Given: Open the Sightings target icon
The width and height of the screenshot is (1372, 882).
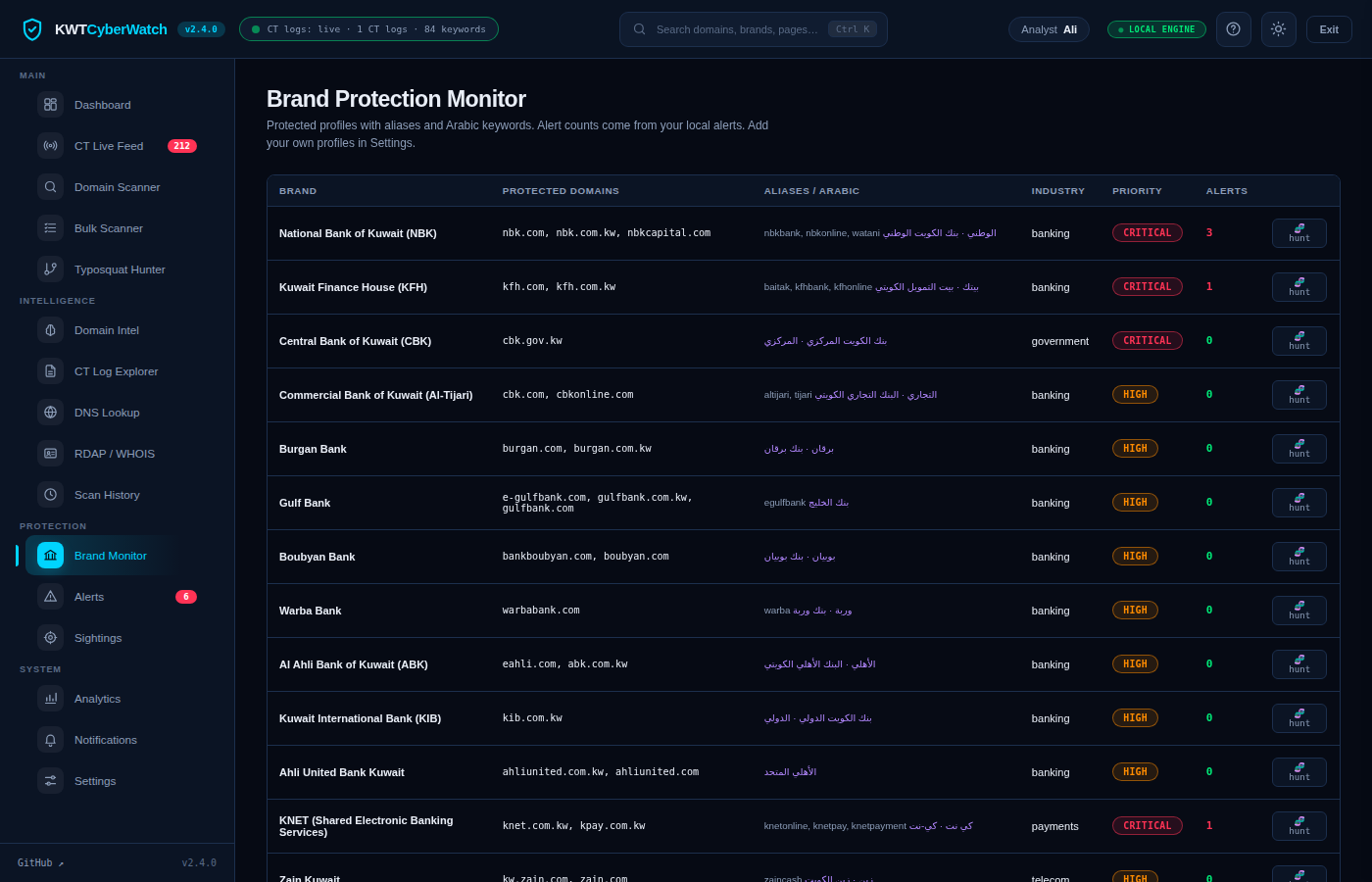Looking at the screenshot, I should coord(50,638).
